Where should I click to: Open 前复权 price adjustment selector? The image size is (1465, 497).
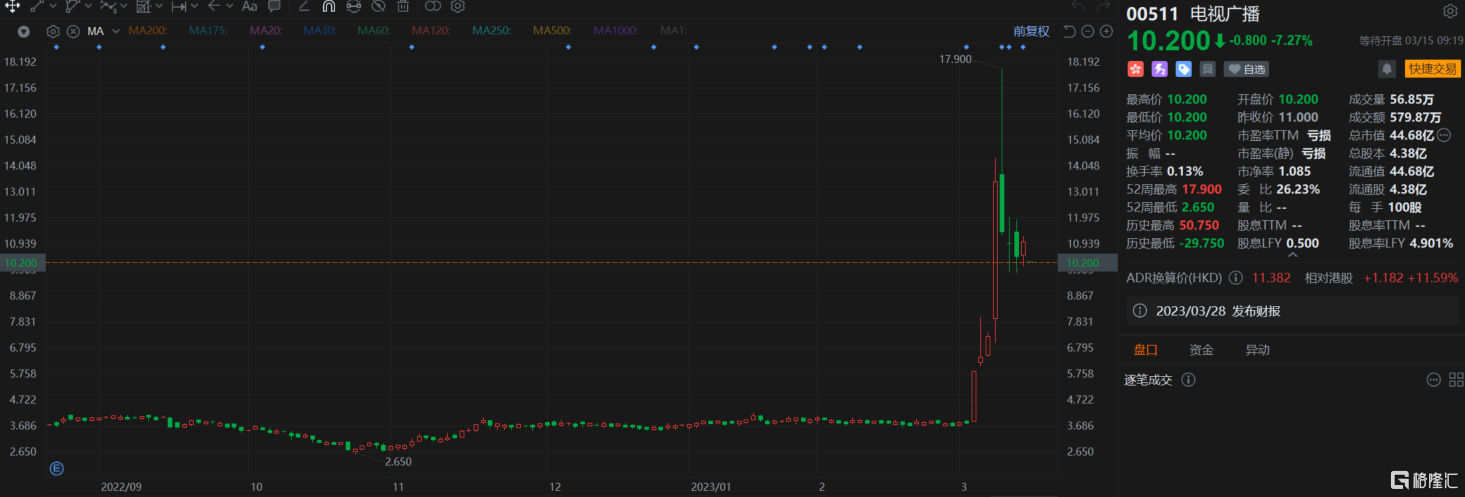(x=1031, y=31)
